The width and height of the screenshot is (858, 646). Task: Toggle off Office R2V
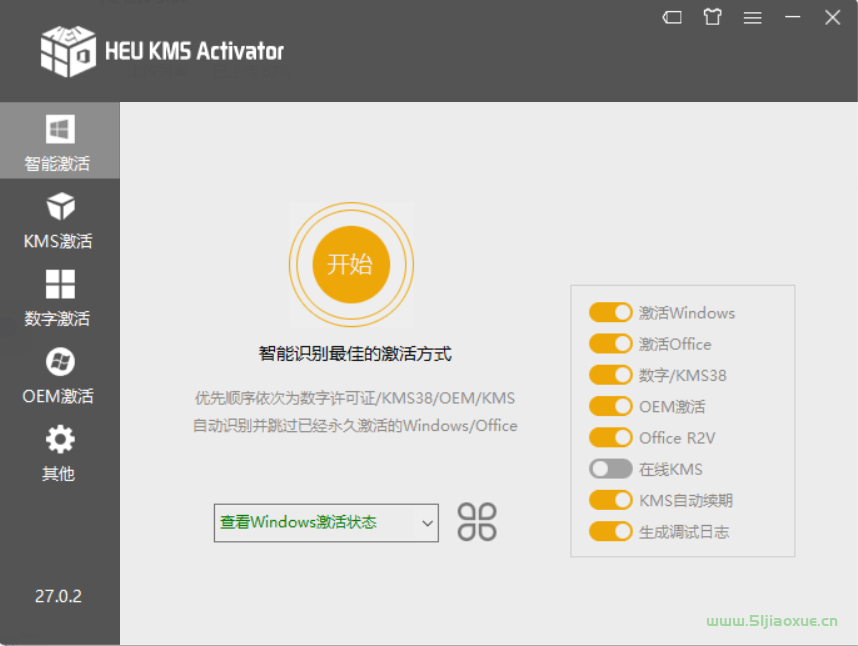pos(610,437)
